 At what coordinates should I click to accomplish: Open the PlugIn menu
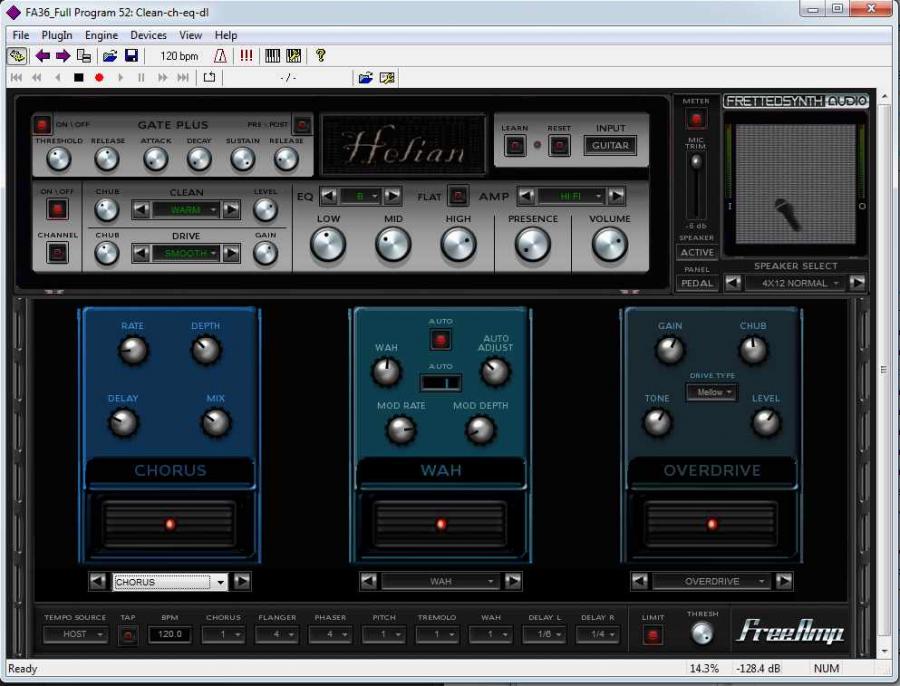[57, 35]
